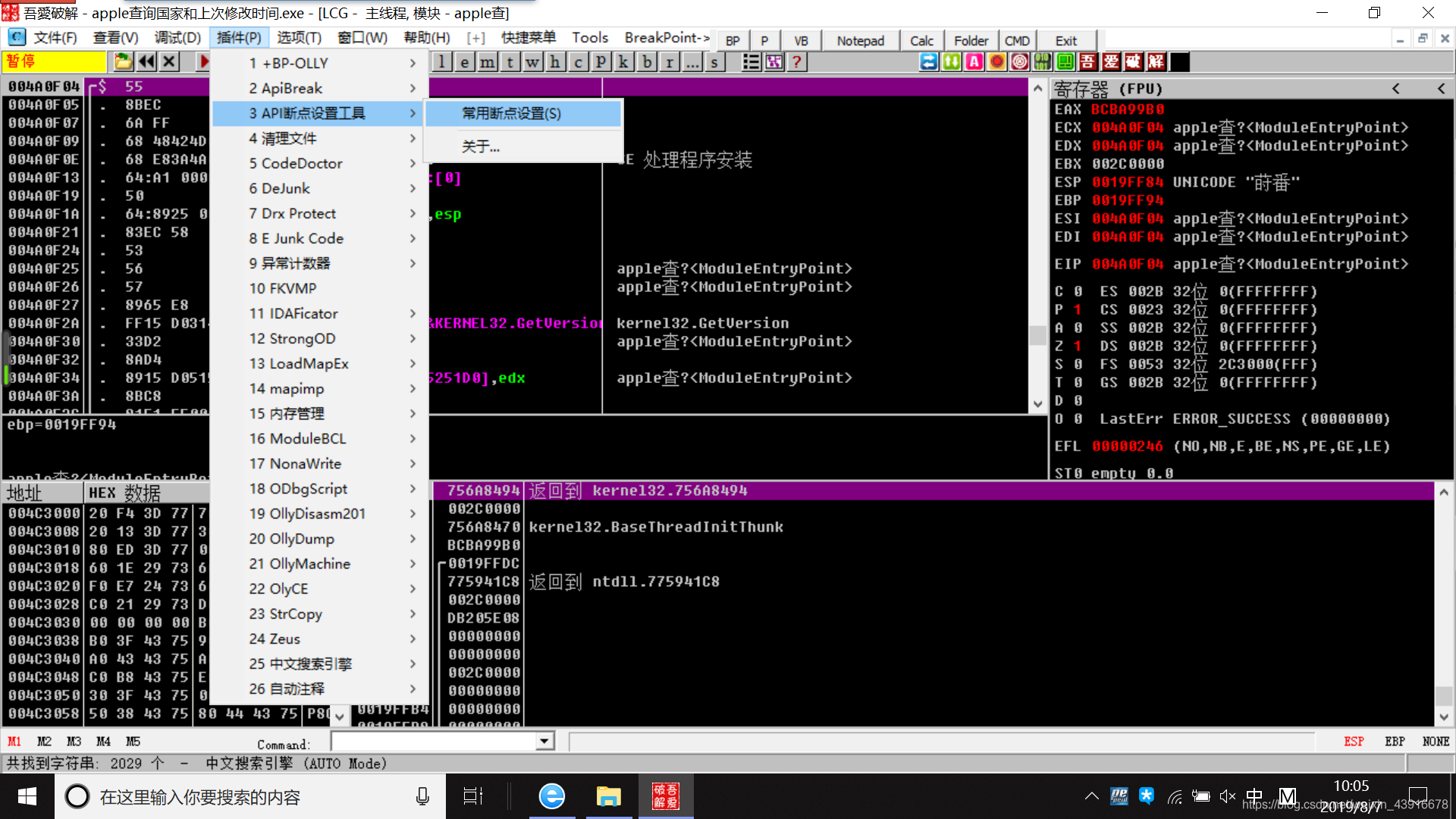Open File Explorer from taskbar

pyautogui.click(x=608, y=796)
